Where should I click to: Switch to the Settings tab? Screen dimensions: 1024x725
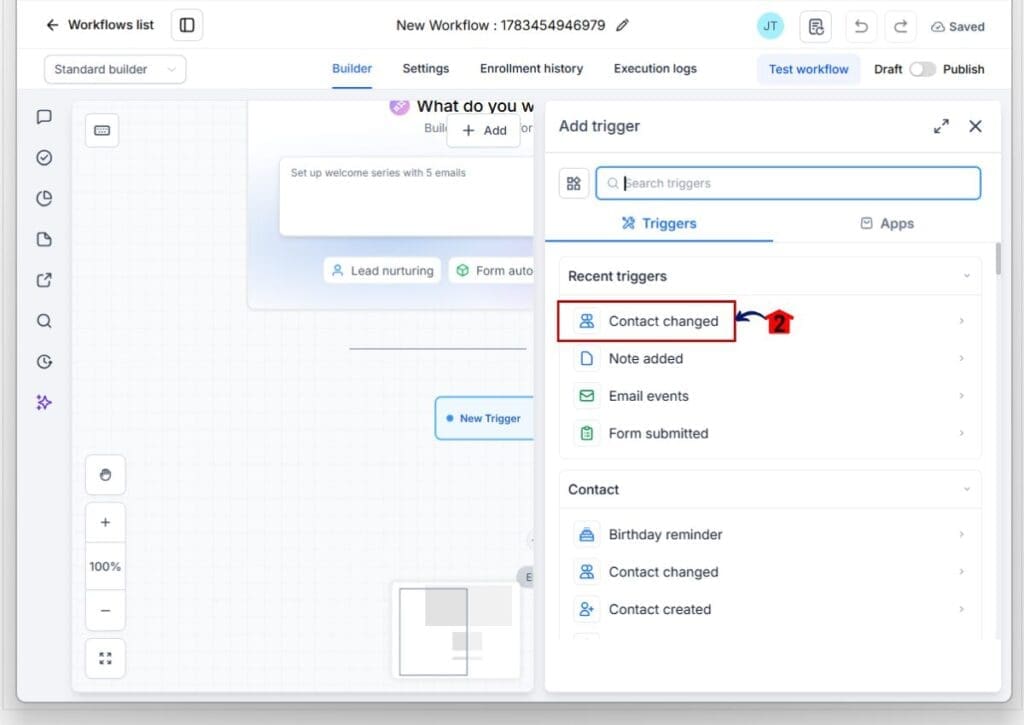(426, 69)
